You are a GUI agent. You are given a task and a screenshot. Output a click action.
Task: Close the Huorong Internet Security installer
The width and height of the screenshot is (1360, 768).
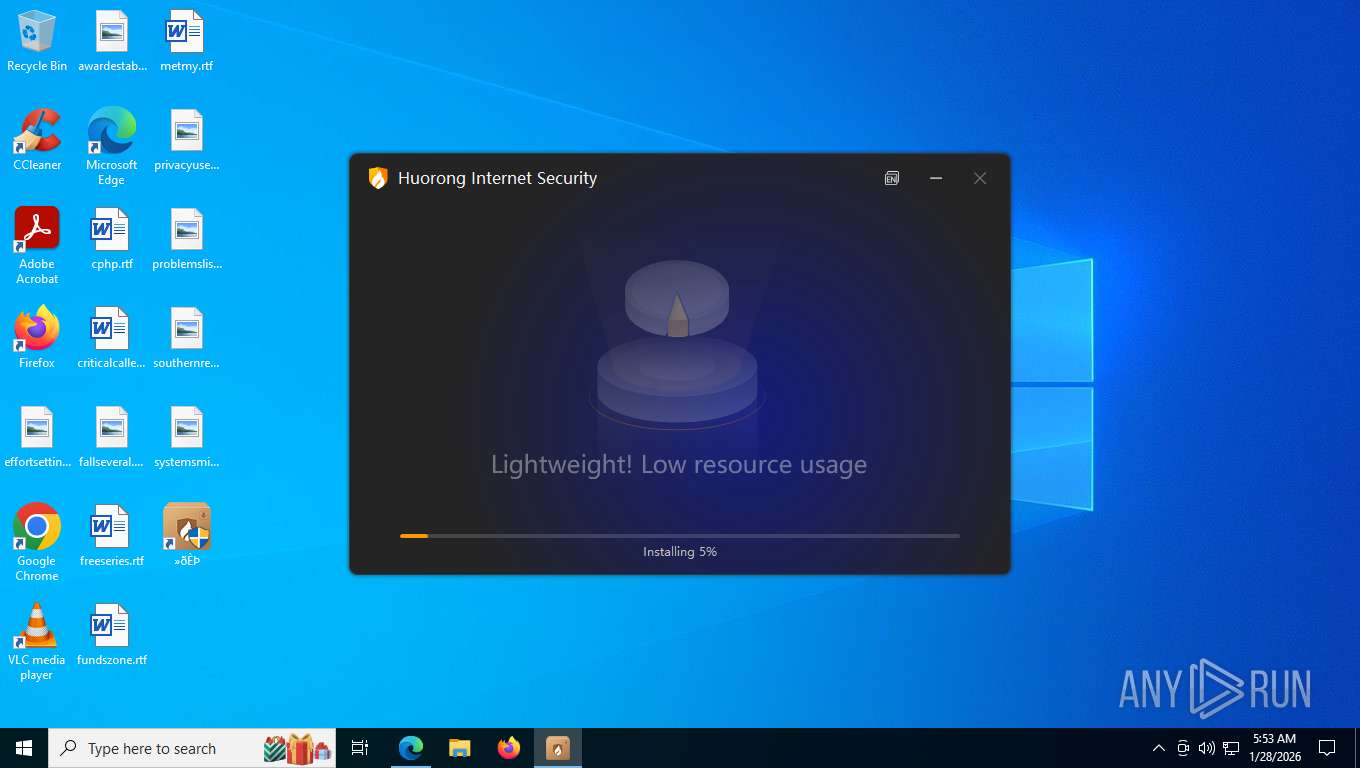(x=980, y=178)
